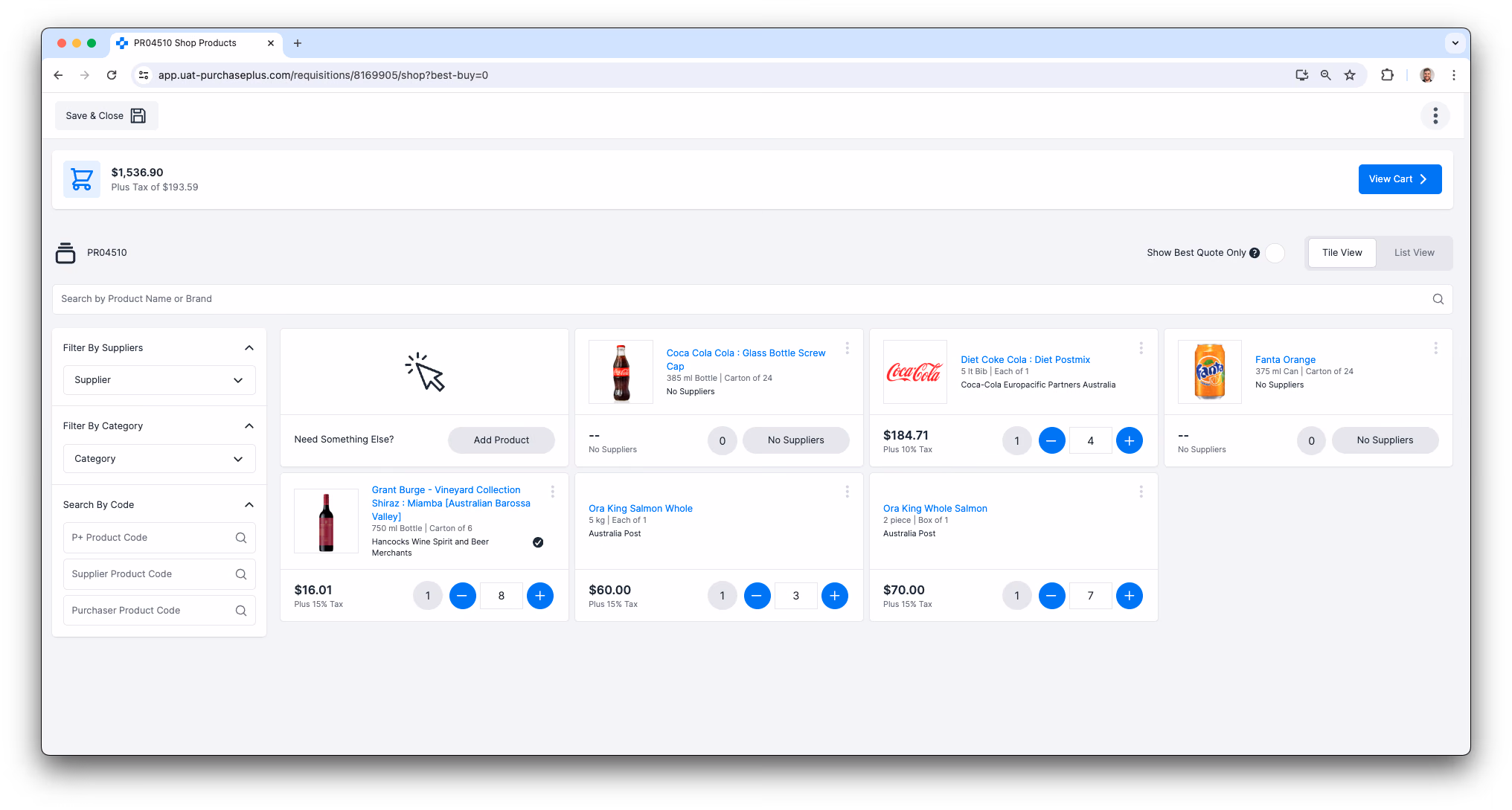Click Coca Cola glass bottle thumbnail
This screenshot has height=810, width=1512.
click(621, 372)
